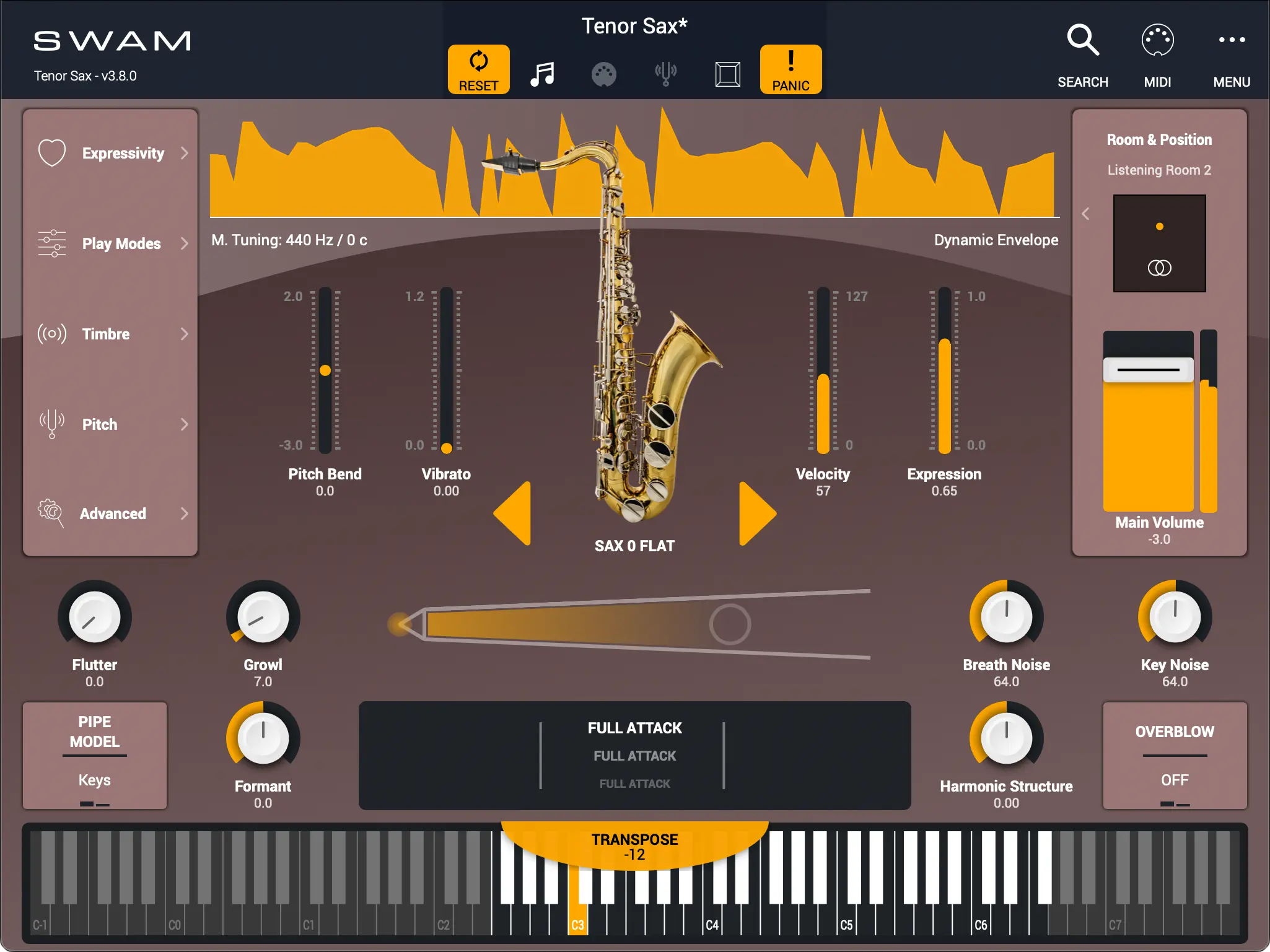1270x952 pixels.
Task: Toggle the OVERBLOW OFF switch
Action: 1174,779
